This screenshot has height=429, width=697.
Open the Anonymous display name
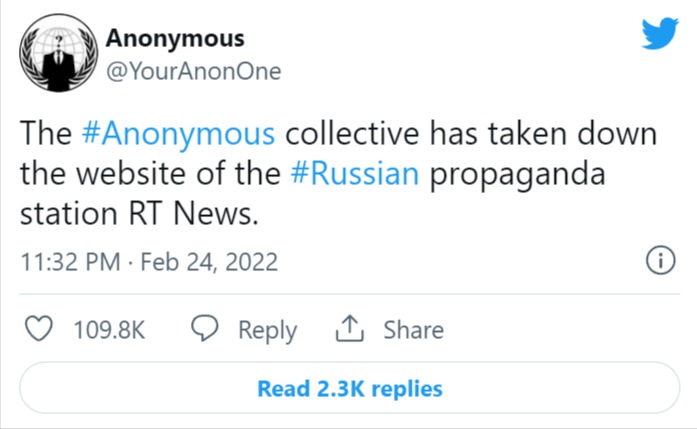tap(174, 39)
